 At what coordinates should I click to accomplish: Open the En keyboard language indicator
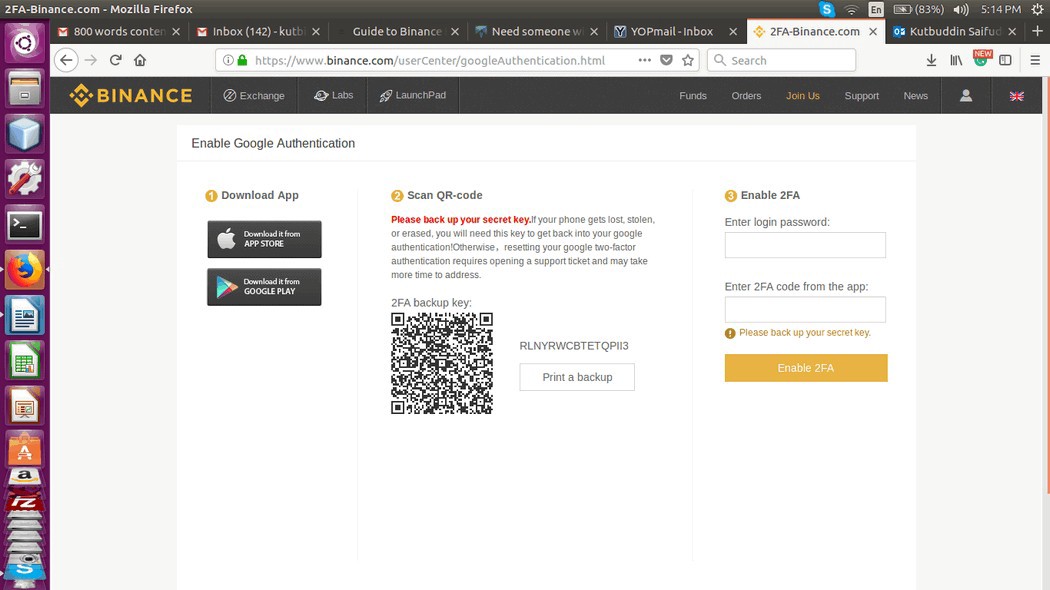876,9
